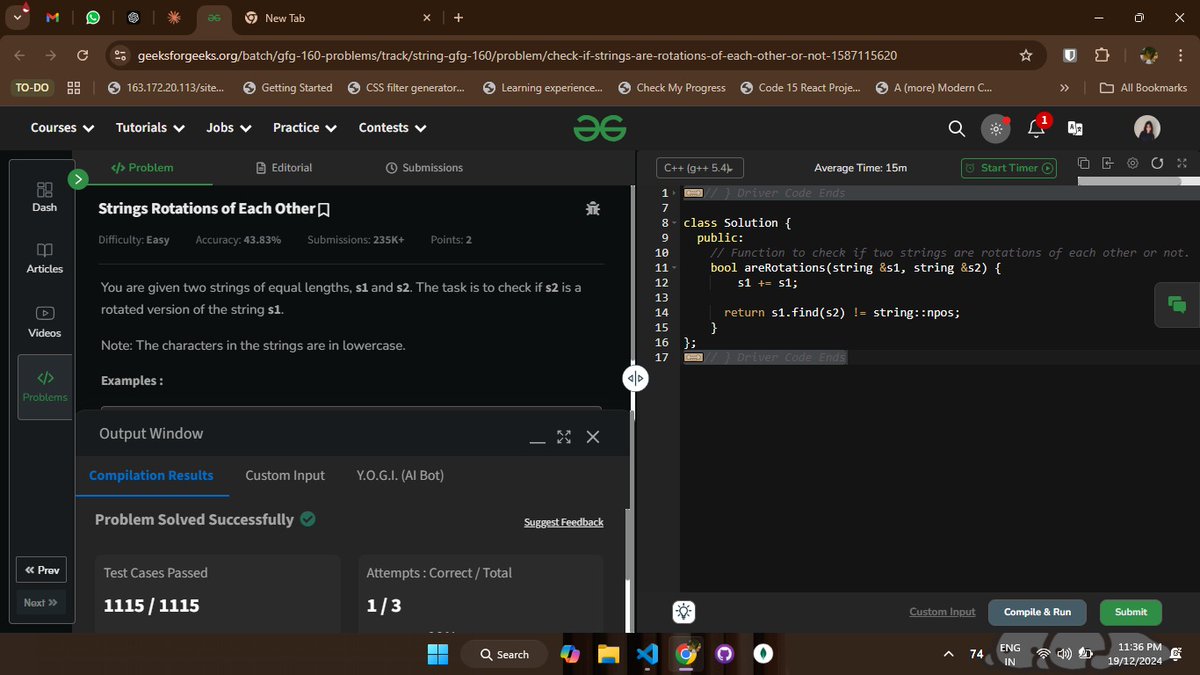Open the Videos sidebar item
The width and height of the screenshot is (1200, 675).
[x=45, y=322]
